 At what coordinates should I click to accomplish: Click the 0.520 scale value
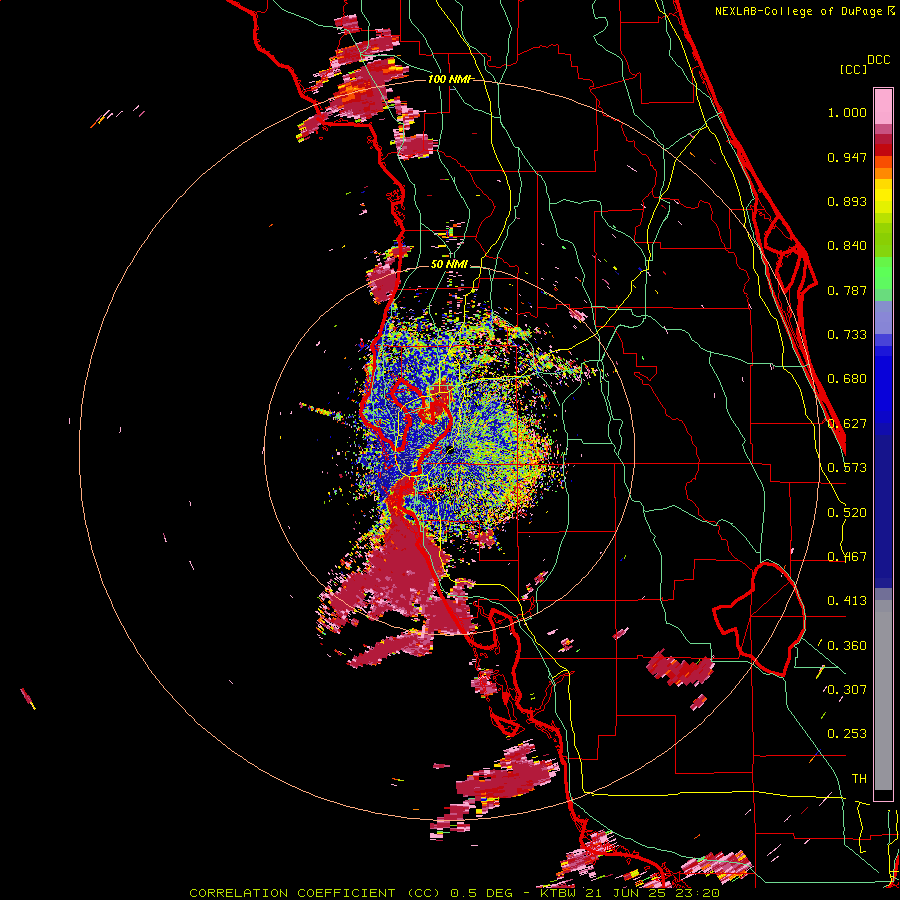coord(847,513)
